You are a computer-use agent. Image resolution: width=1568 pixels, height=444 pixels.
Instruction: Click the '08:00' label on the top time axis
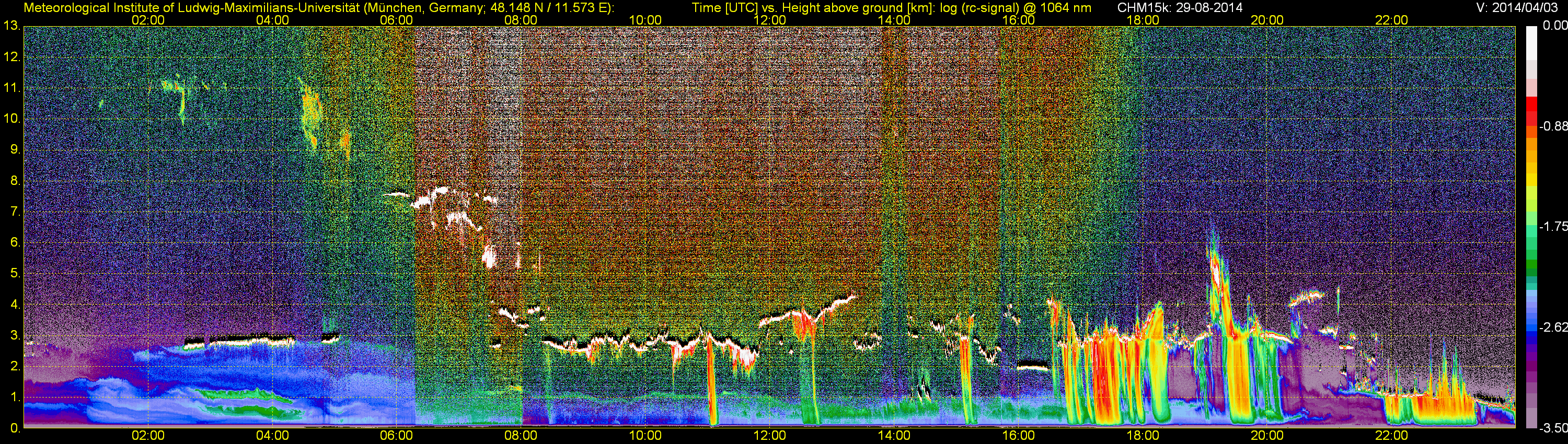[521, 20]
